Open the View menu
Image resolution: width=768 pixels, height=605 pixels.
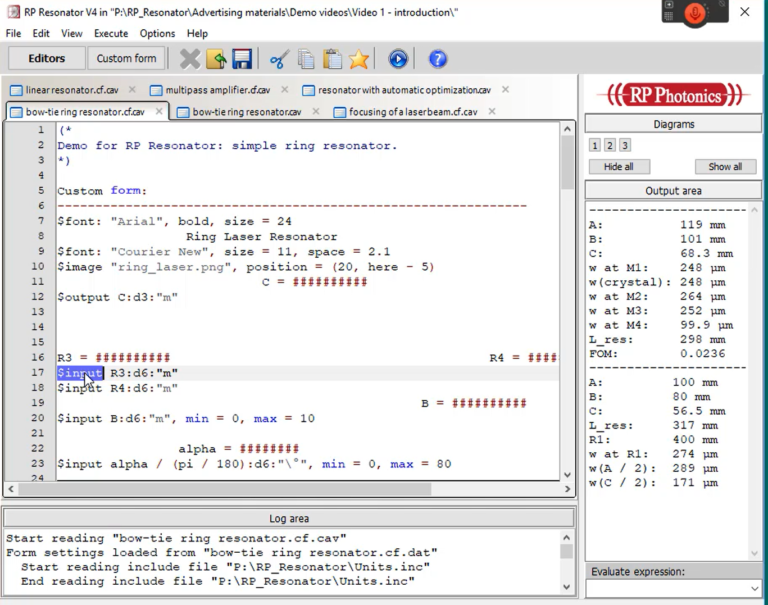tap(72, 33)
